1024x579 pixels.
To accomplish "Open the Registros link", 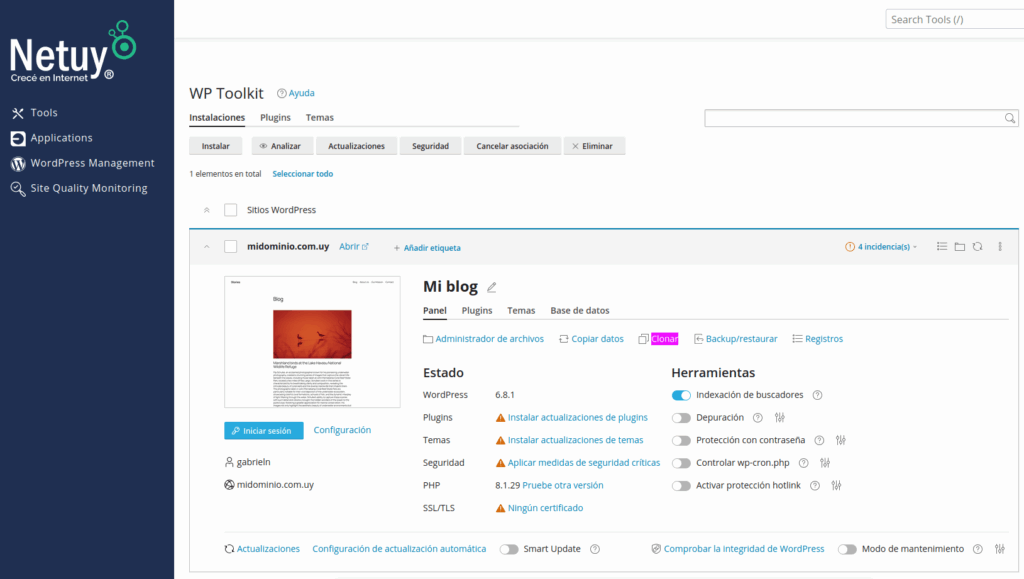I will coord(818,339).
